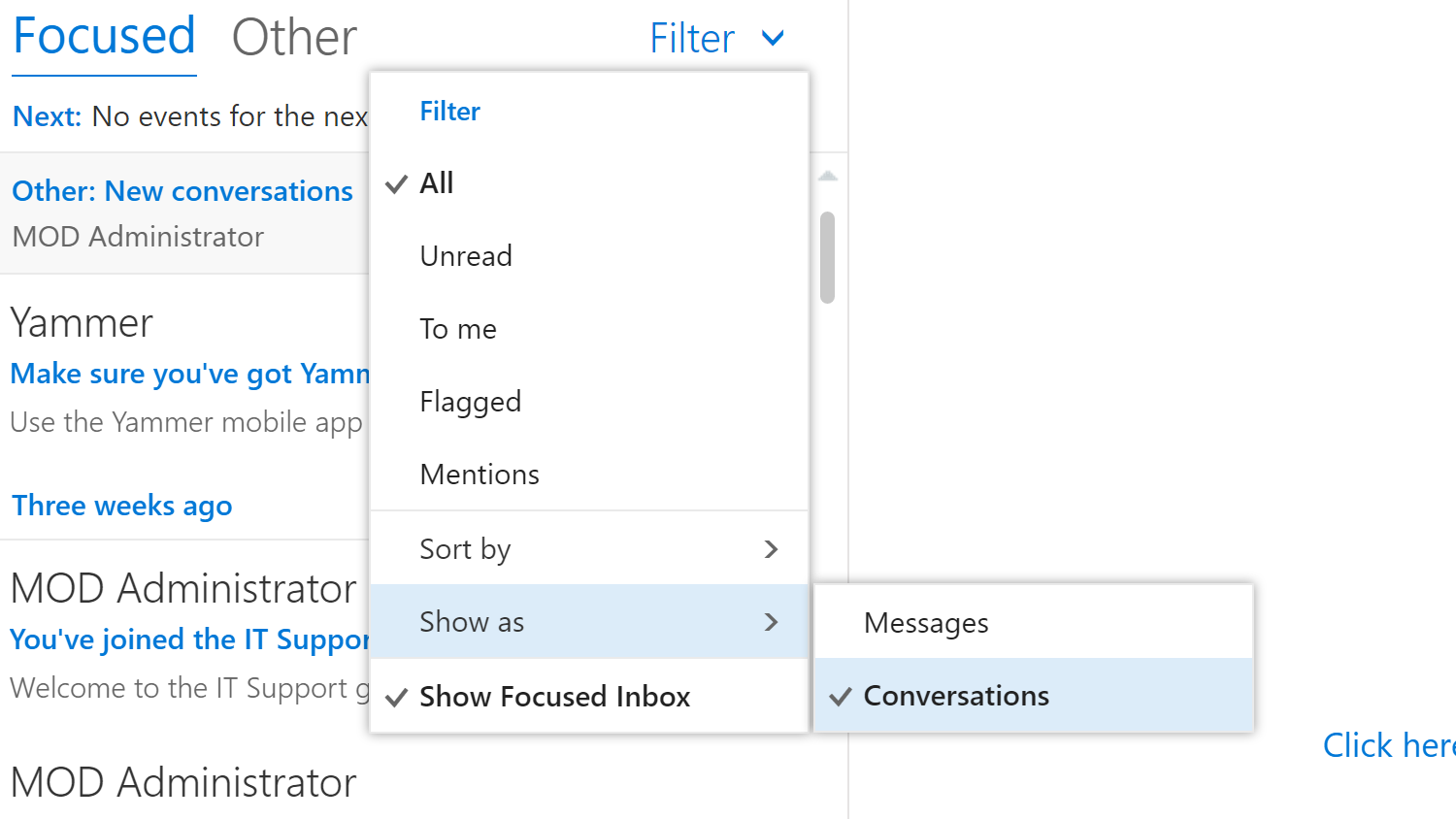Viewport: 1456px width, 819px height.
Task: Click the message list scrollbar thumb
Action: pyautogui.click(x=828, y=257)
